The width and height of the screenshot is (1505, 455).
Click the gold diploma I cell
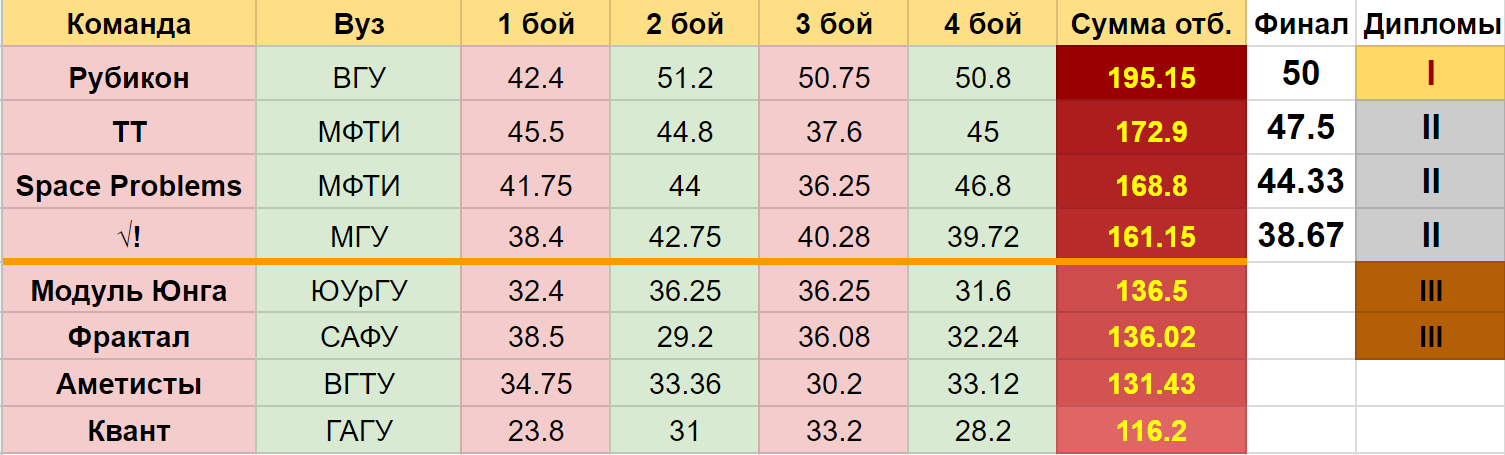[1431, 74]
